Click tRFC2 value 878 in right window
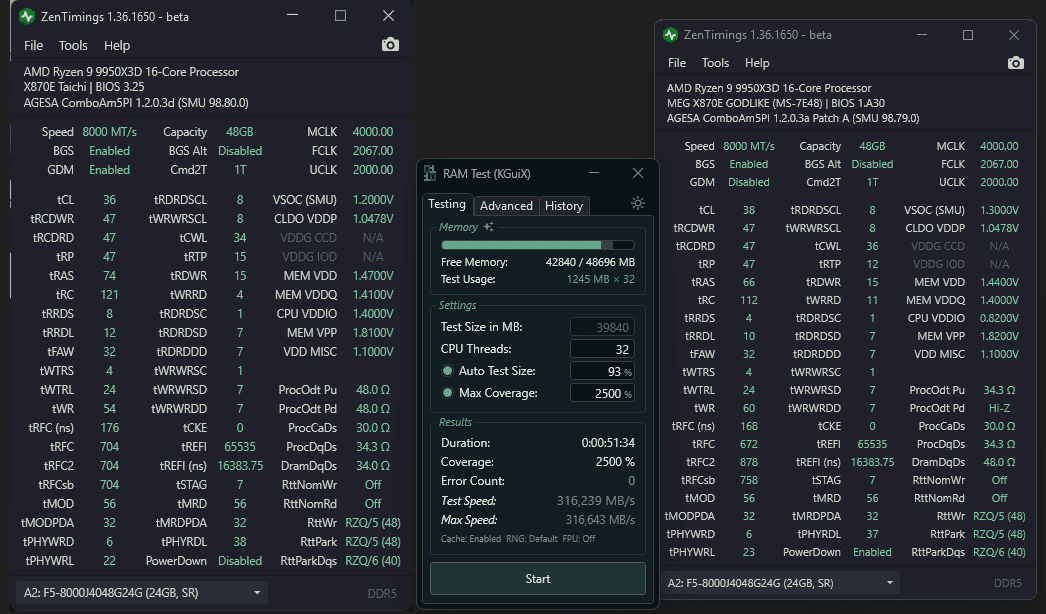This screenshot has width=1046, height=614. coord(748,463)
